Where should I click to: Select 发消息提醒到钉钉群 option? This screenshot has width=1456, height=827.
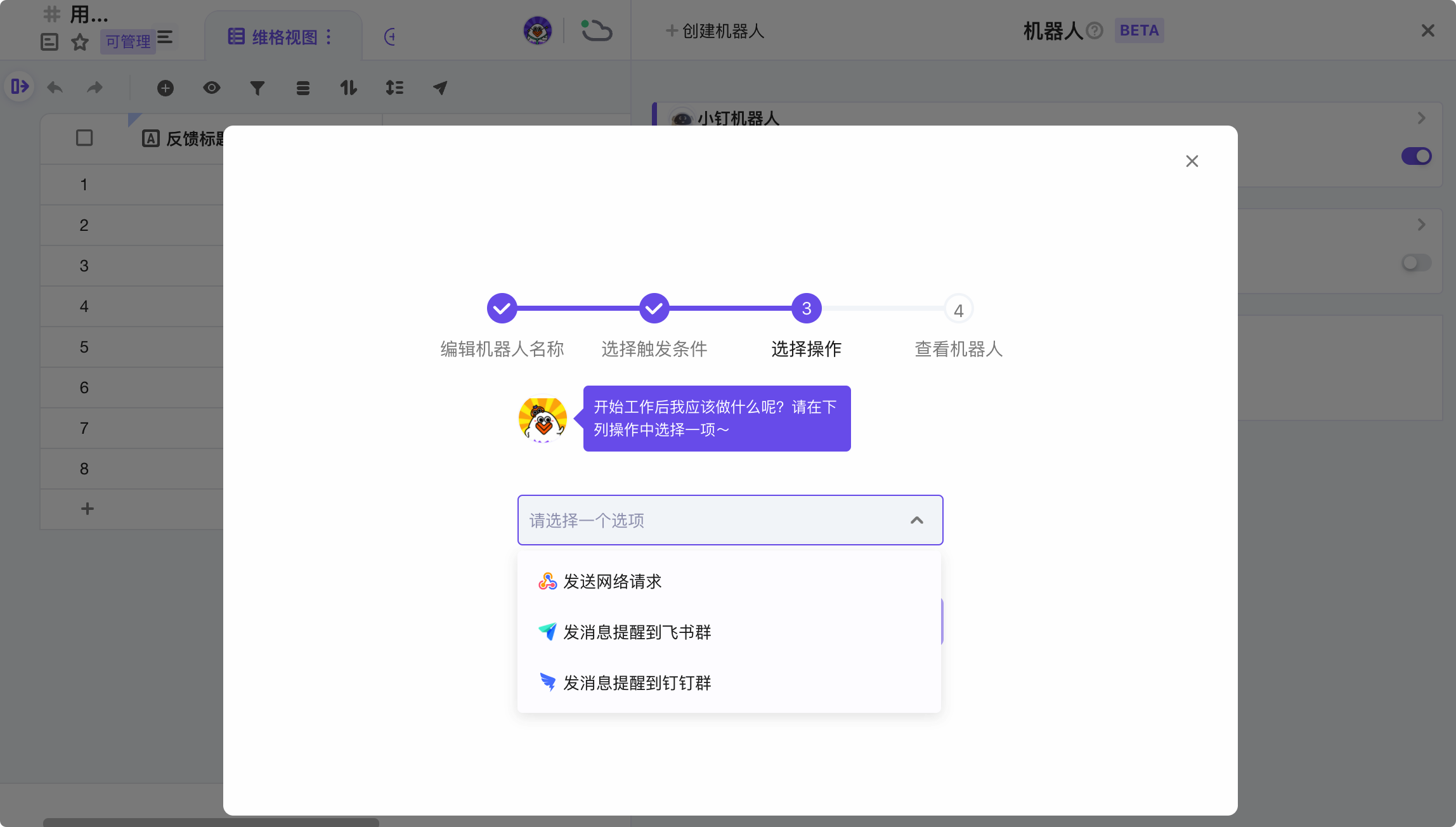pos(729,683)
